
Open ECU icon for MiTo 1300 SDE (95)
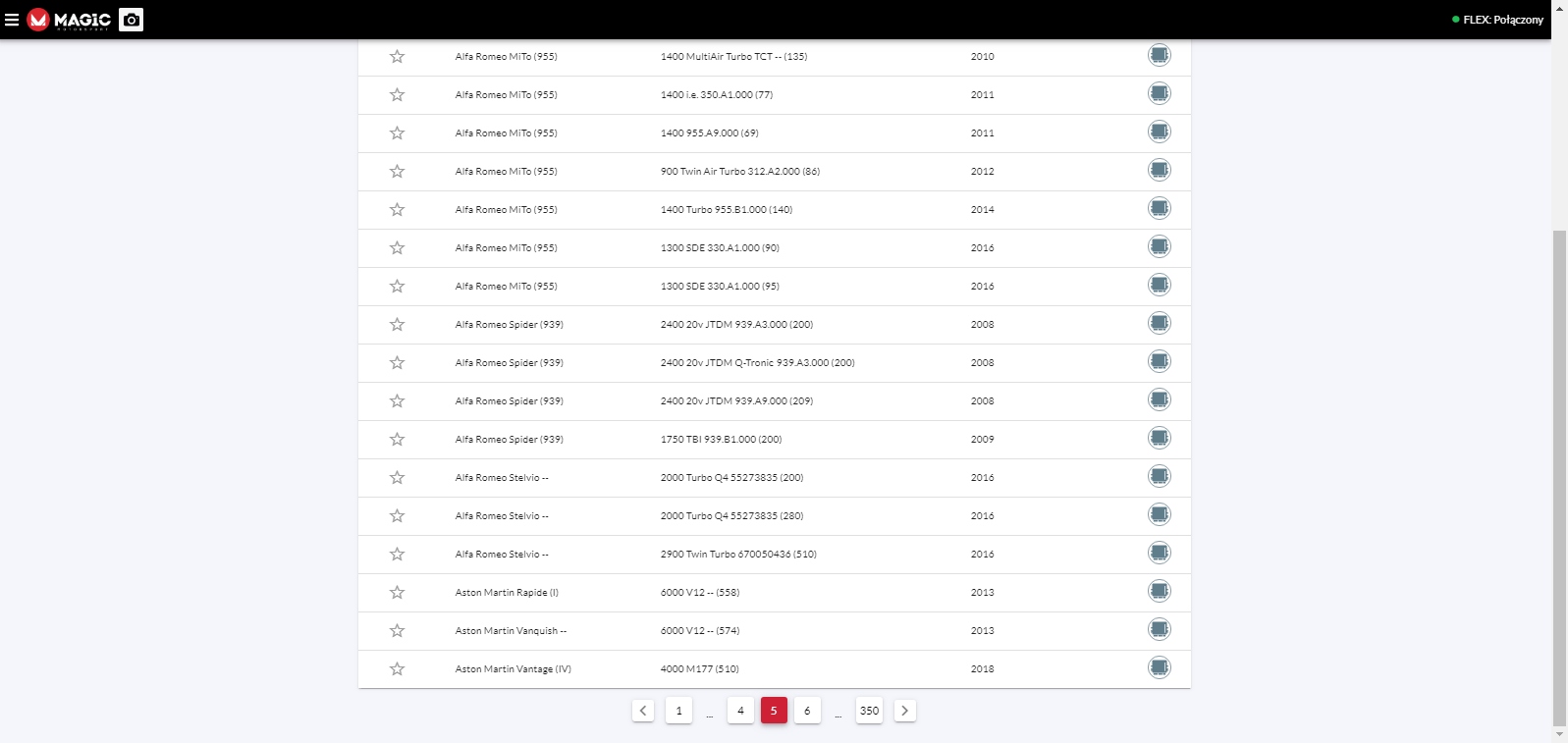(x=1160, y=285)
